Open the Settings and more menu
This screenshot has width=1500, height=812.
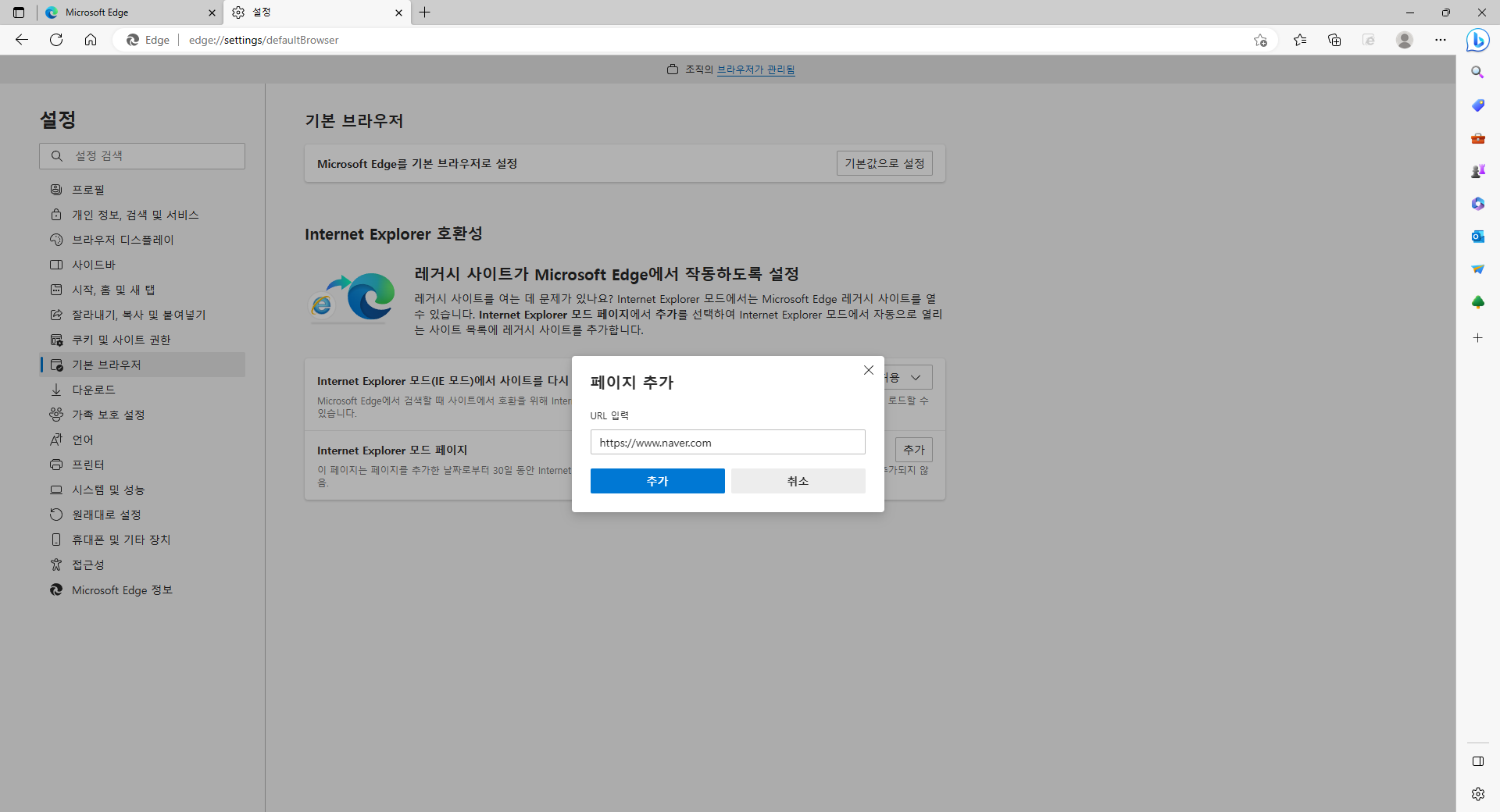point(1441,40)
